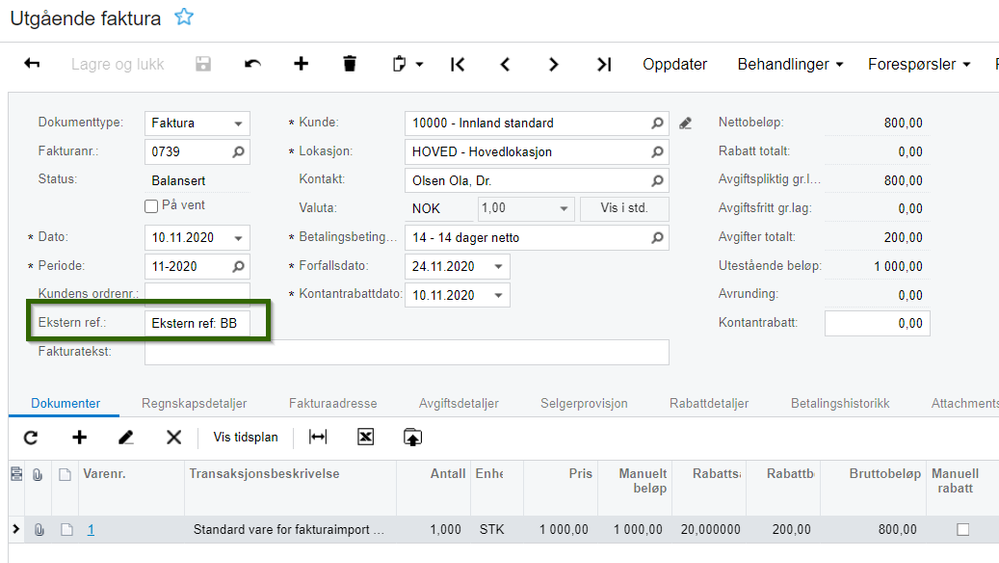This screenshot has height=563, width=999.
Task: Click the fit-to-width columns icon
Action: (x=318, y=437)
